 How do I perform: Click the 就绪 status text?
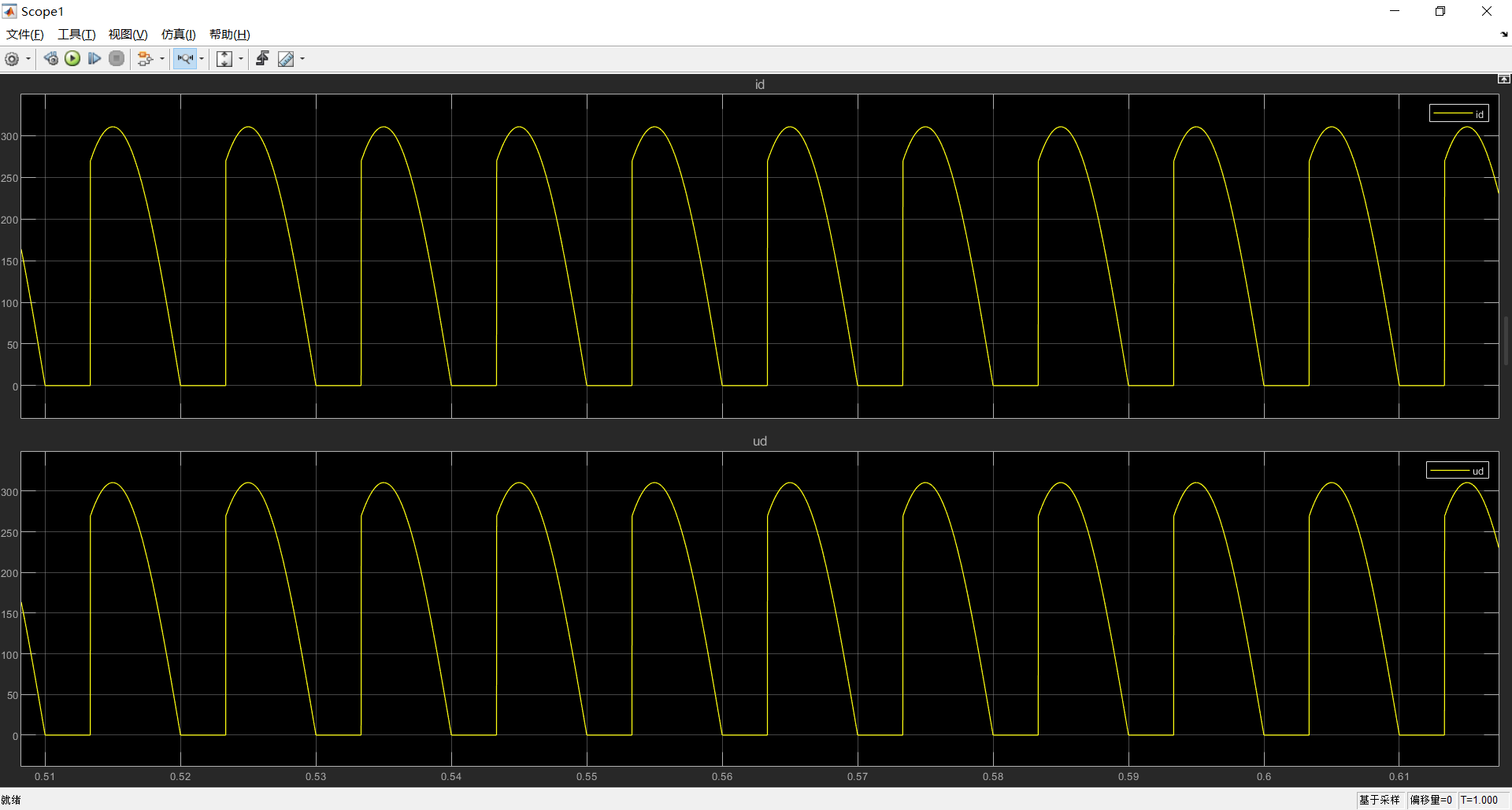pos(11,800)
